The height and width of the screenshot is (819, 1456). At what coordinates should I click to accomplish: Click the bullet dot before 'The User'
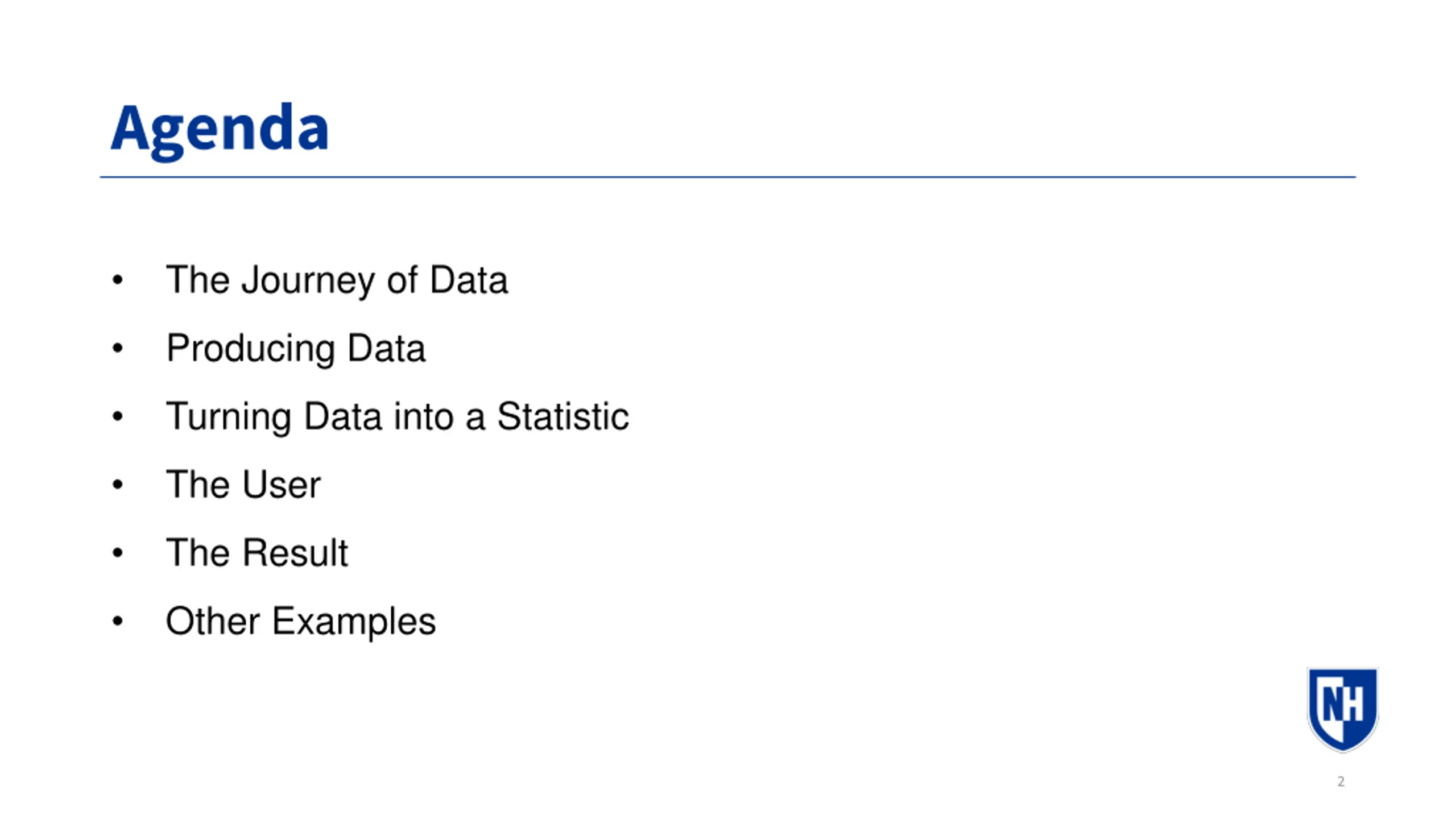pos(118,485)
